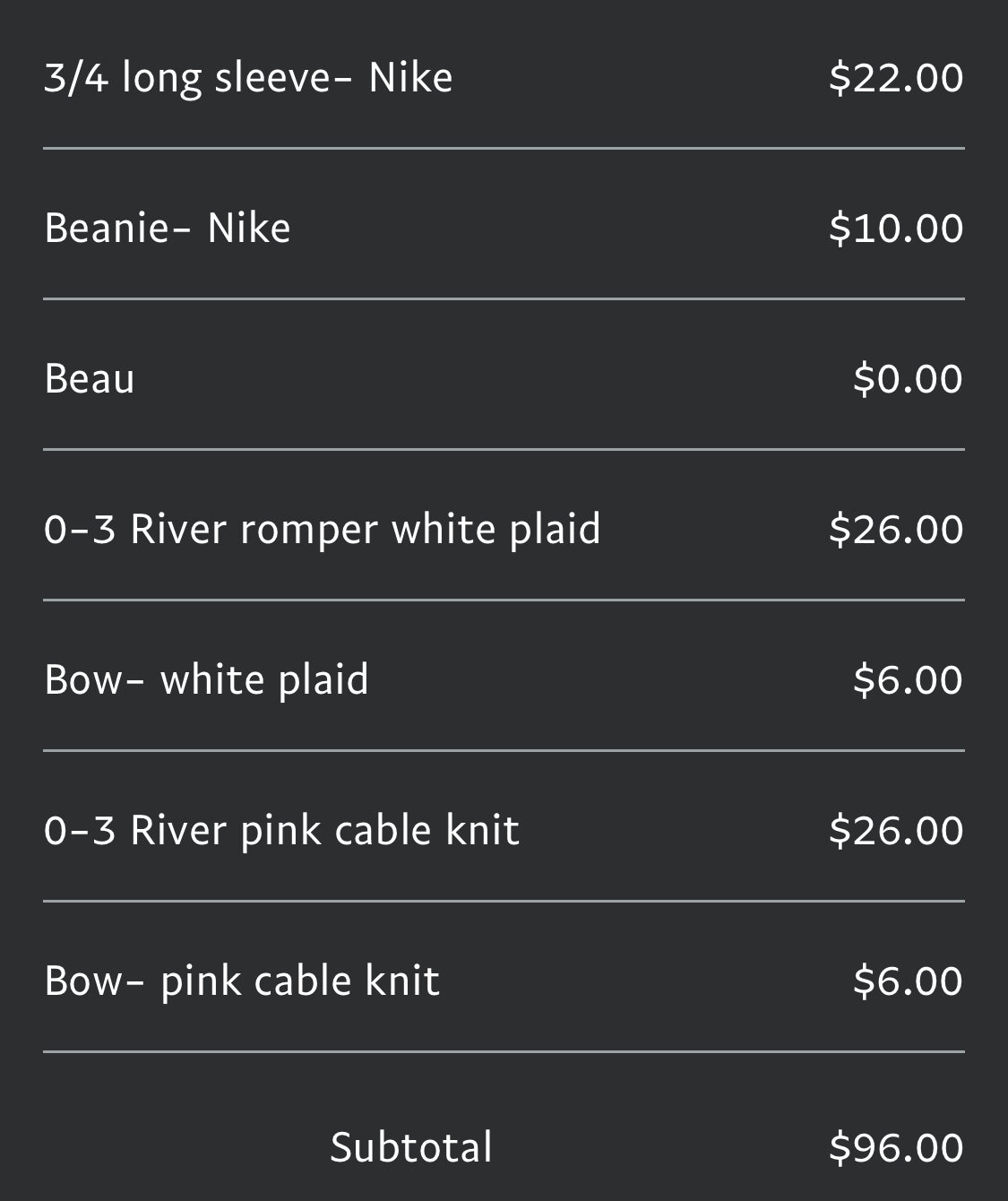
Task: Click the divider below Bow- white plaid row
Action: (504, 750)
